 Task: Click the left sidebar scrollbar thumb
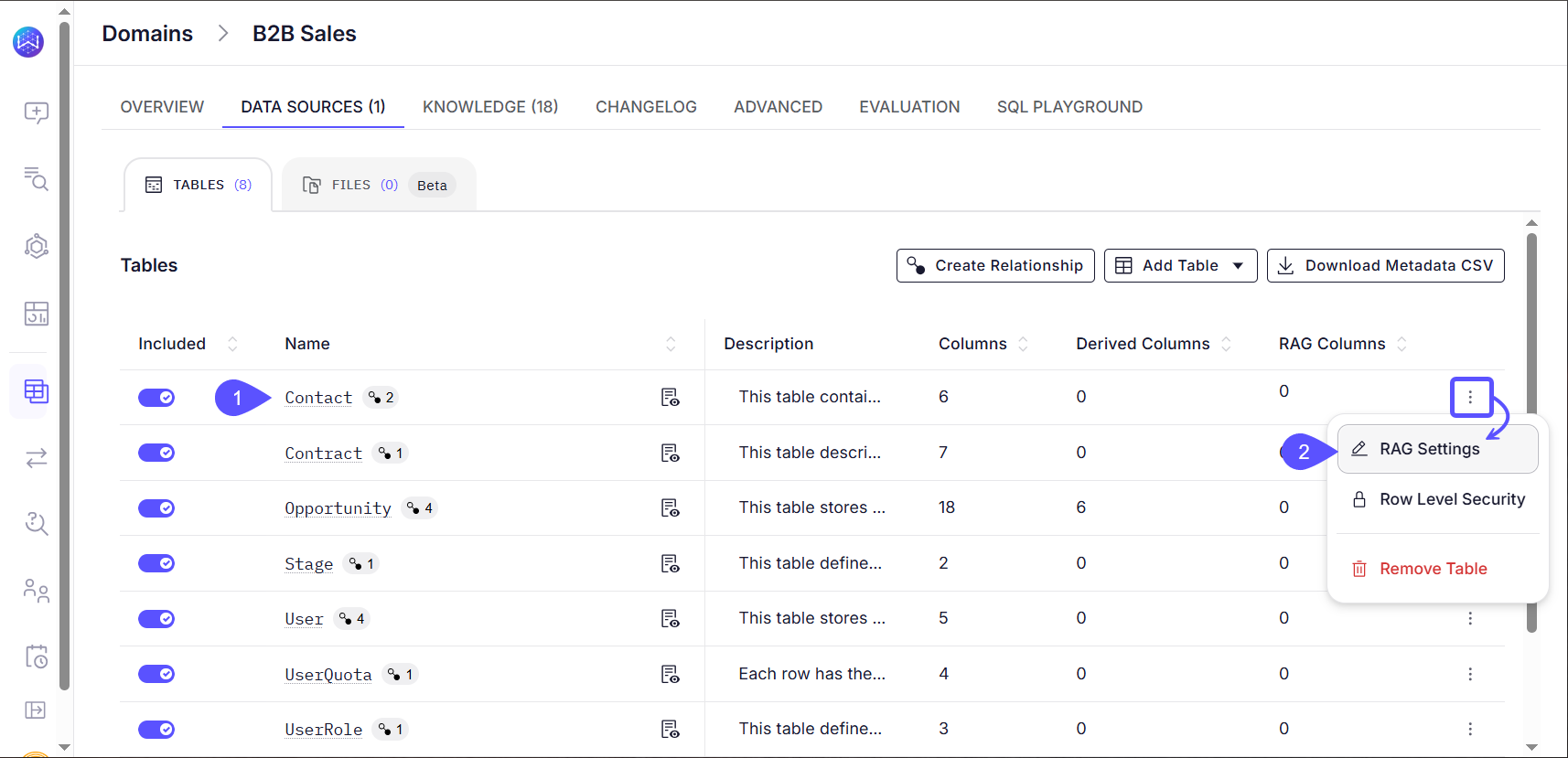tap(64, 355)
